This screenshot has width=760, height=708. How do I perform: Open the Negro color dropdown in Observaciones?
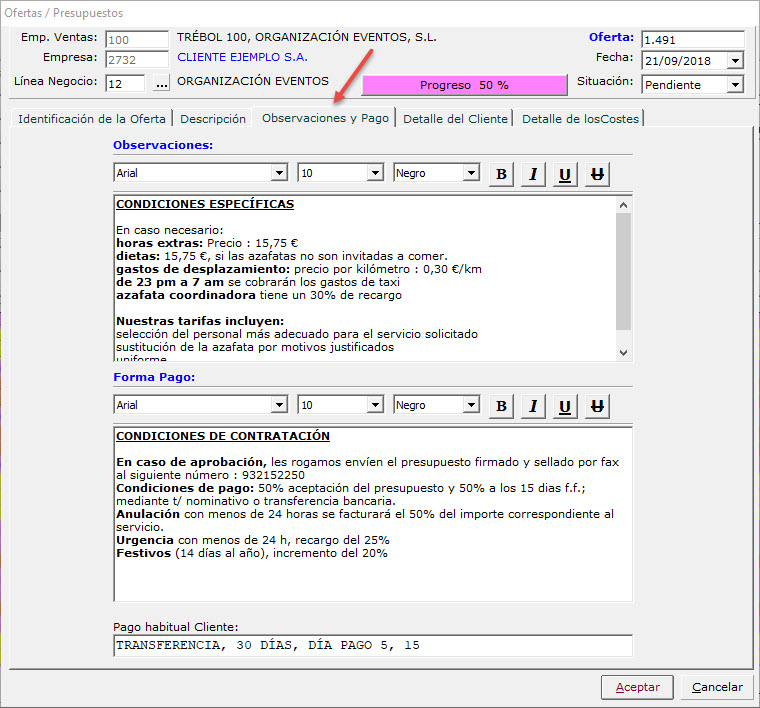pyautogui.click(x=471, y=173)
